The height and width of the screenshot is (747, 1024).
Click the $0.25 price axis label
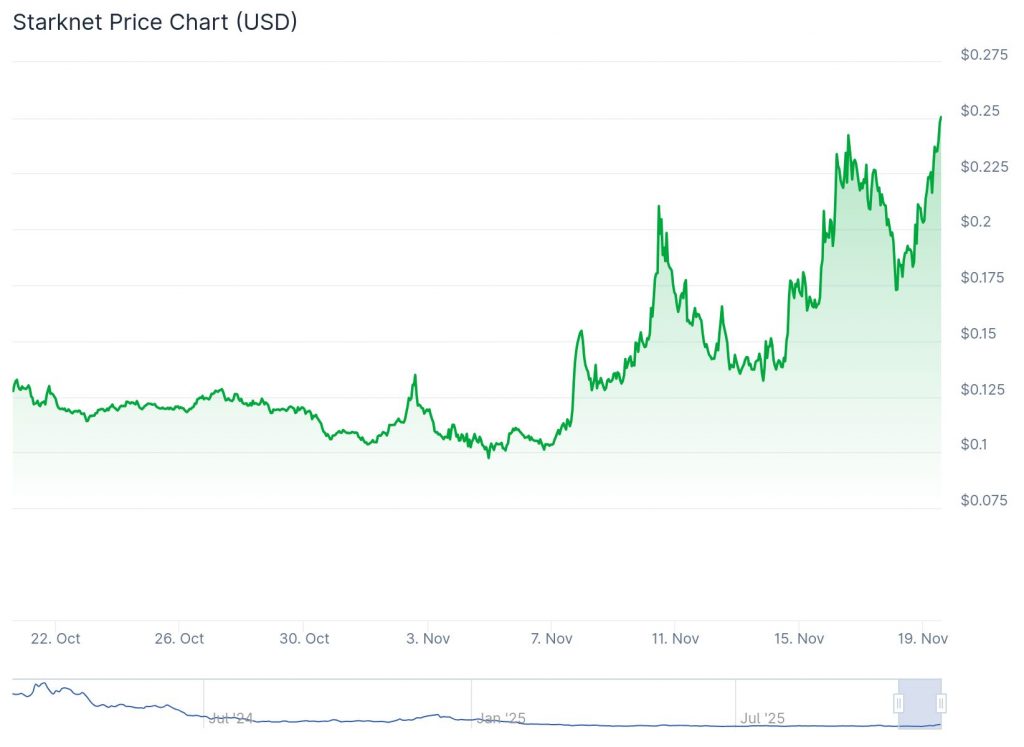coord(979,110)
